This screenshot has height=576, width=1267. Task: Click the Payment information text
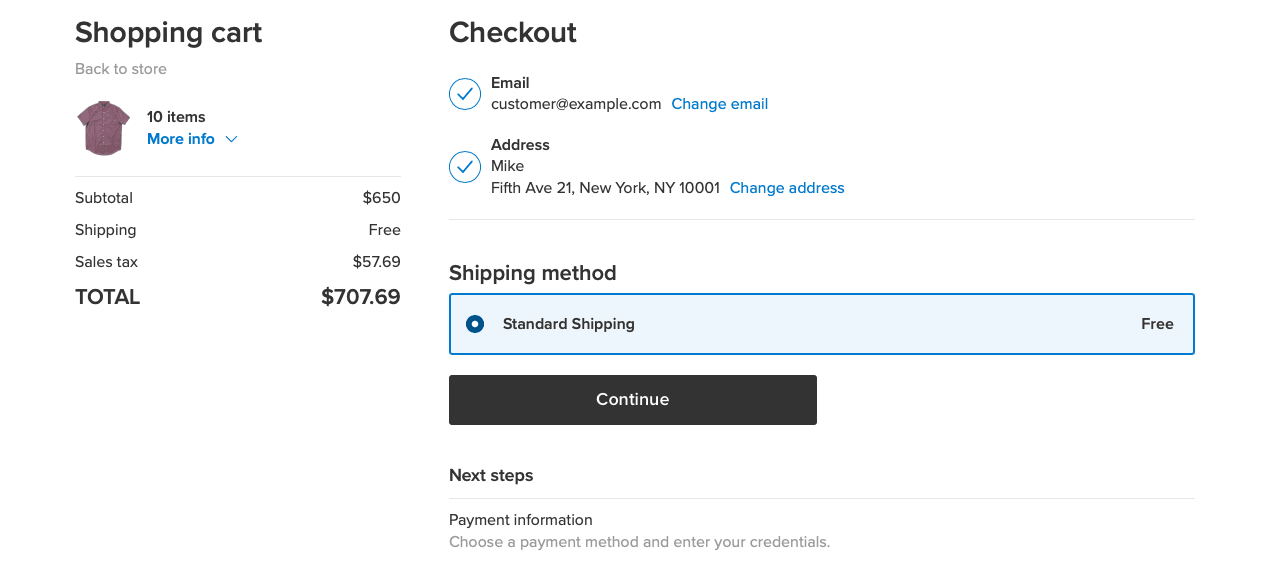(x=520, y=519)
